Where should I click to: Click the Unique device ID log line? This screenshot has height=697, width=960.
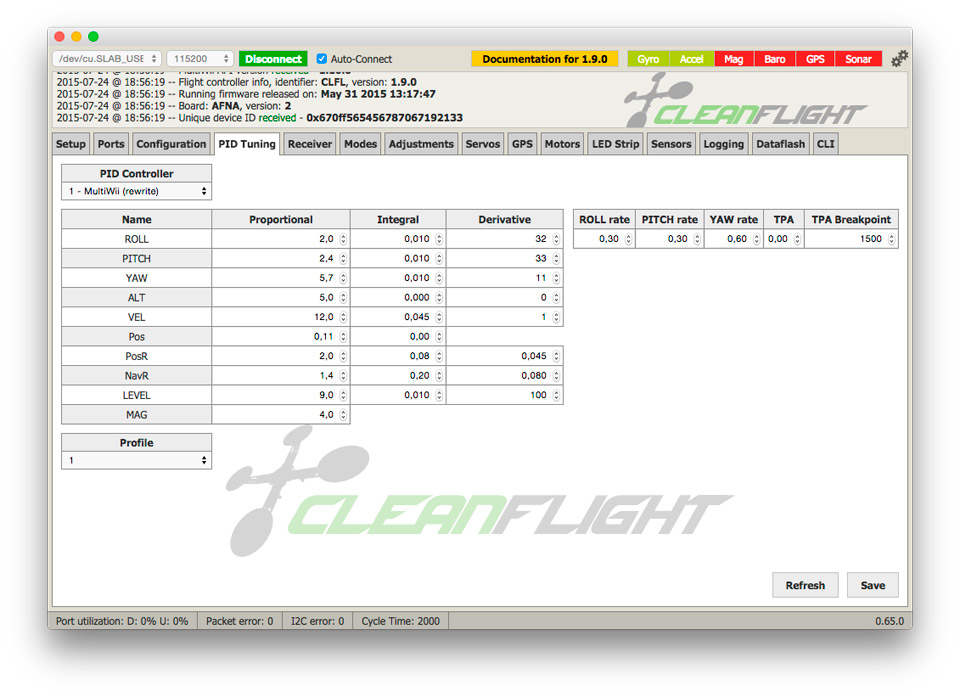point(260,118)
